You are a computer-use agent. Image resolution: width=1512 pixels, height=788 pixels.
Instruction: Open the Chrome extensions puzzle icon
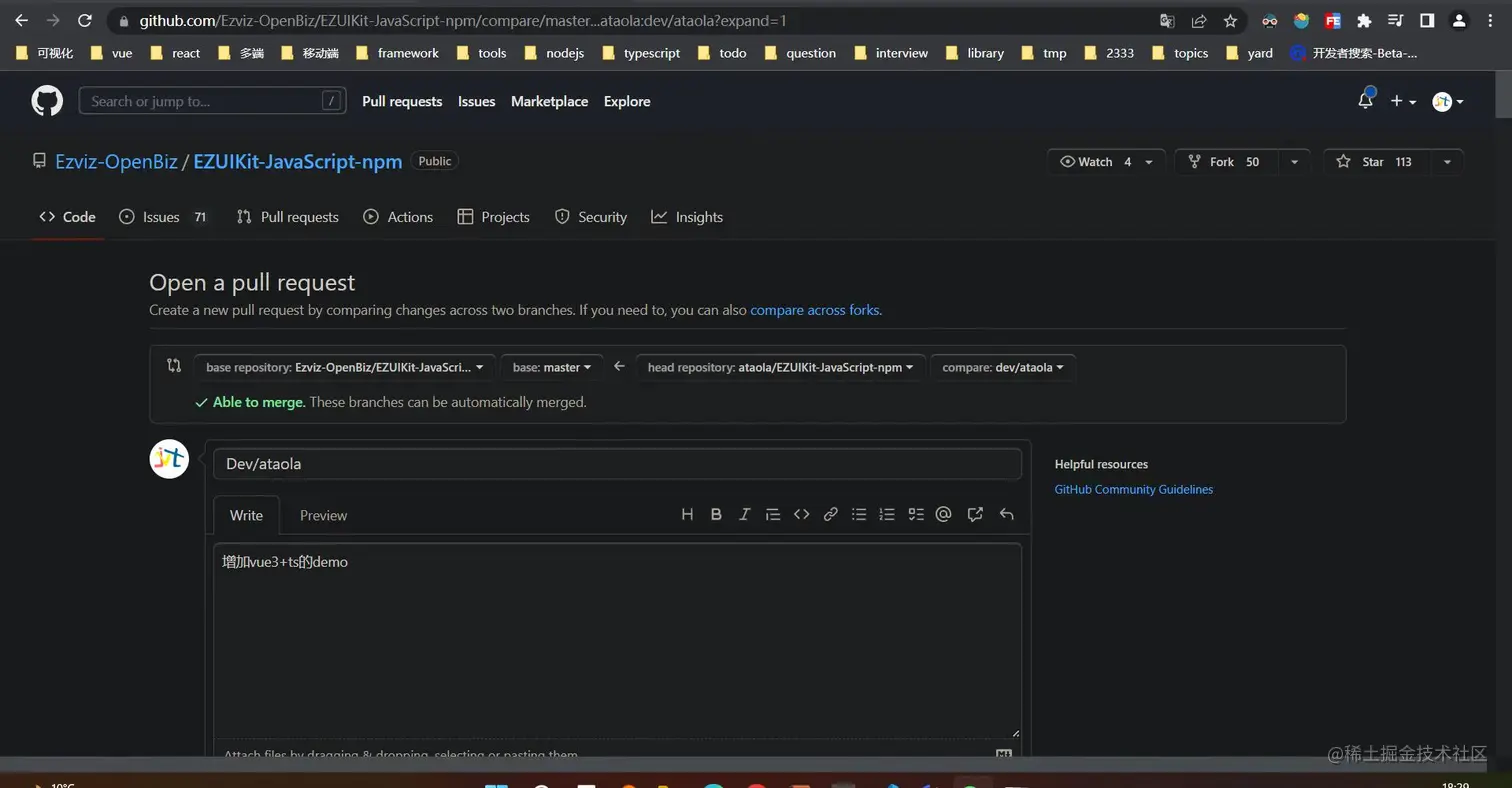click(1364, 21)
